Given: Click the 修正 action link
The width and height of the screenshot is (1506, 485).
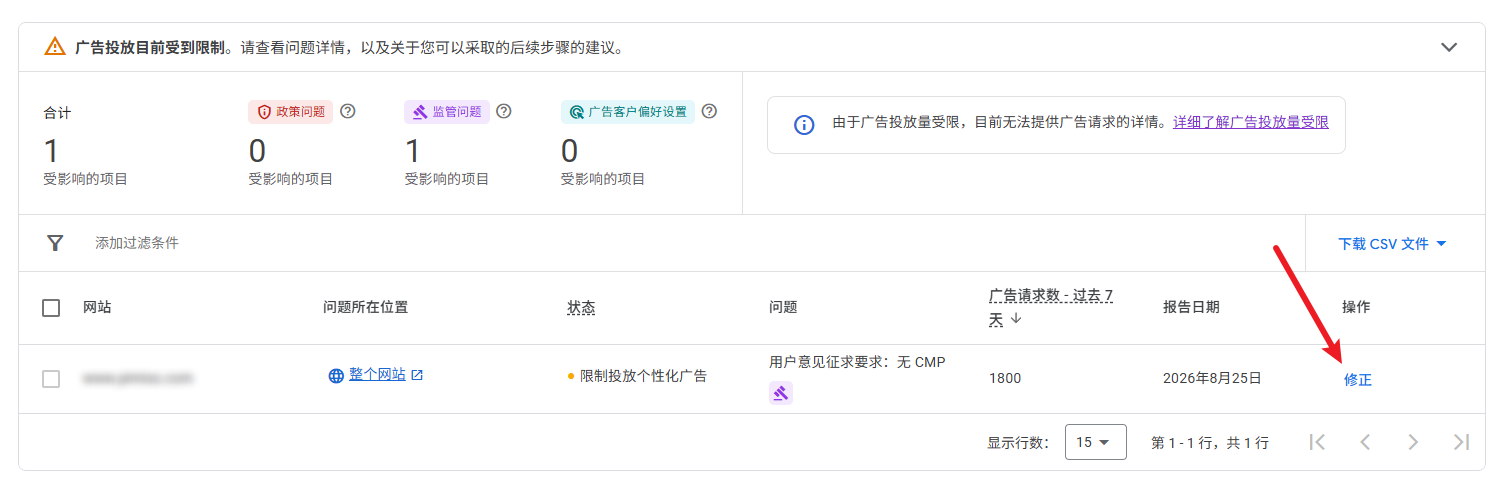Looking at the screenshot, I should [x=1358, y=380].
